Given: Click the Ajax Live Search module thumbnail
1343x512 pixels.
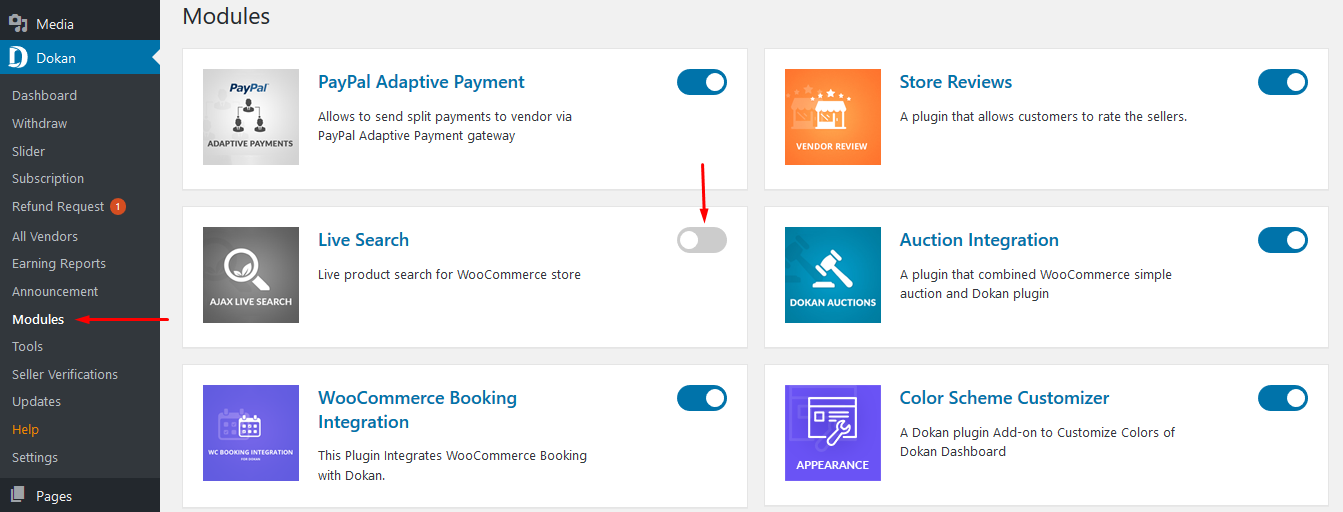Looking at the screenshot, I should coord(251,275).
